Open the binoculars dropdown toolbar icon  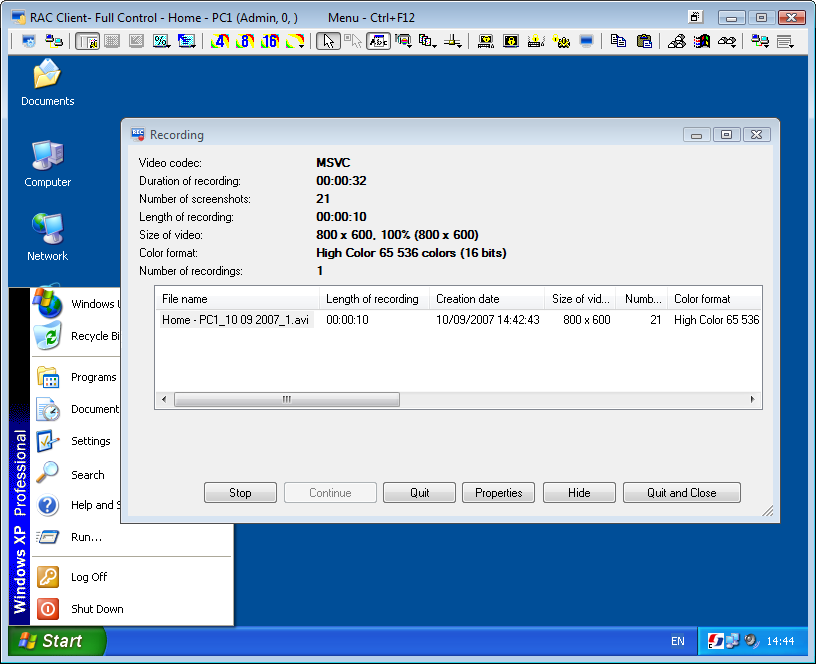coord(727,41)
